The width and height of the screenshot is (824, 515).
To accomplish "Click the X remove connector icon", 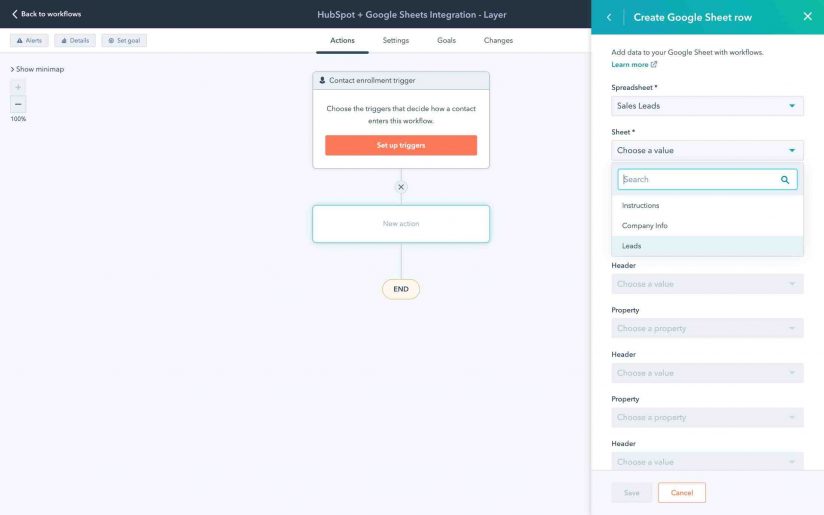I will click(x=401, y=187).
